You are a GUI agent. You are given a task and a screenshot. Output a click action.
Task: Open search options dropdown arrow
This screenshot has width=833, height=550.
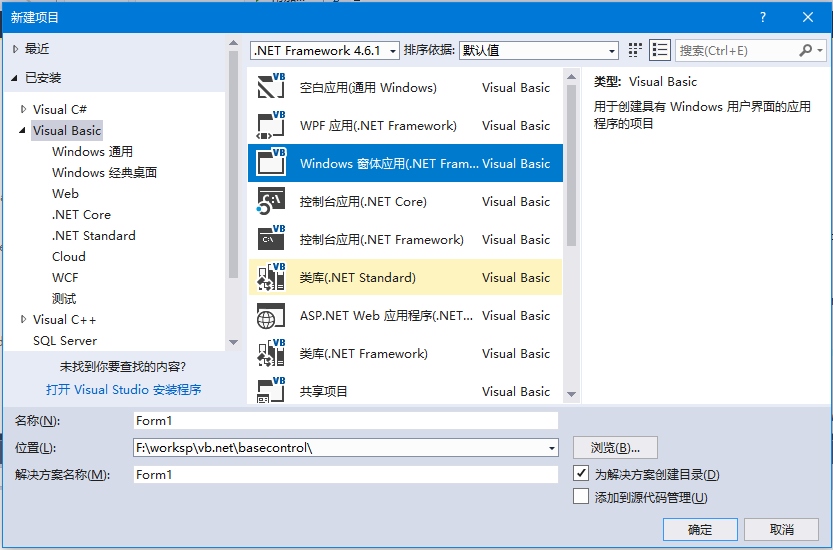point(820,50)
